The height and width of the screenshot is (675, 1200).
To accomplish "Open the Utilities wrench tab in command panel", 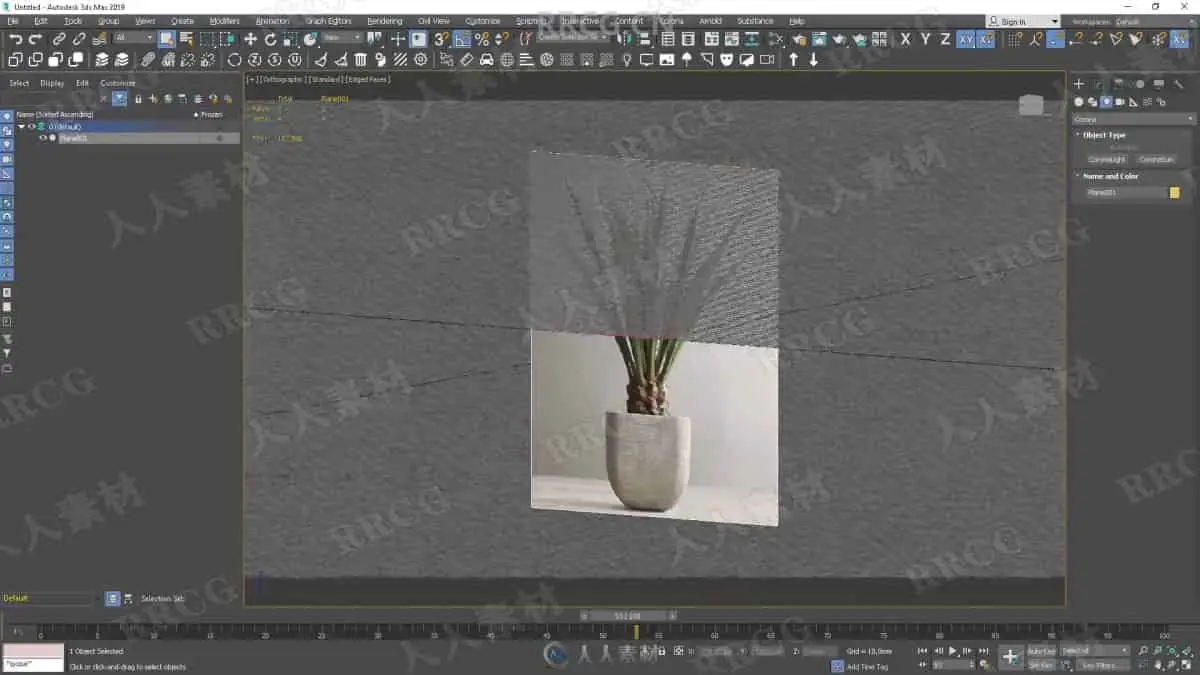I will (x=1179, y=84).
